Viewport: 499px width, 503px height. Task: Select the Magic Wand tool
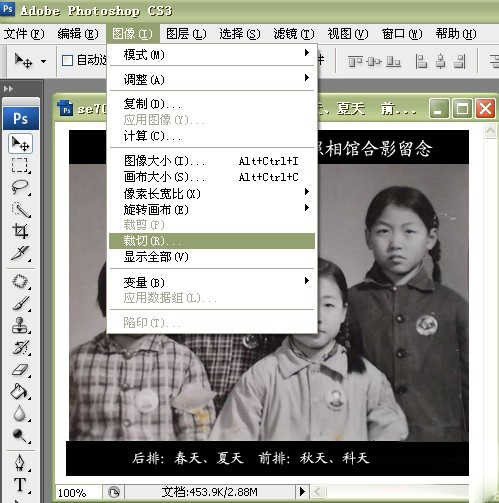pos(20,209)
